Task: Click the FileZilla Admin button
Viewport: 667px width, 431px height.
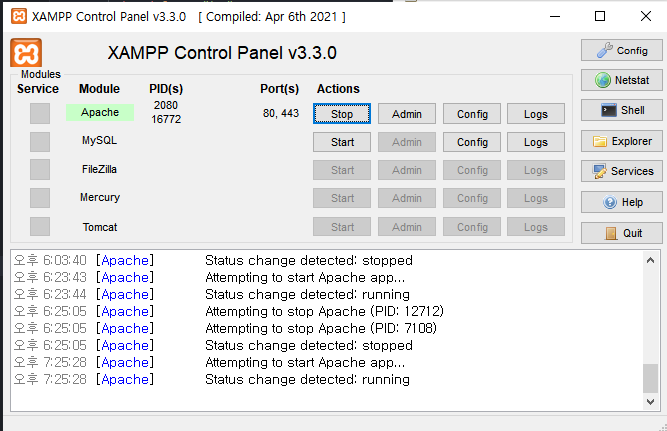Action: tap(407, 170)
